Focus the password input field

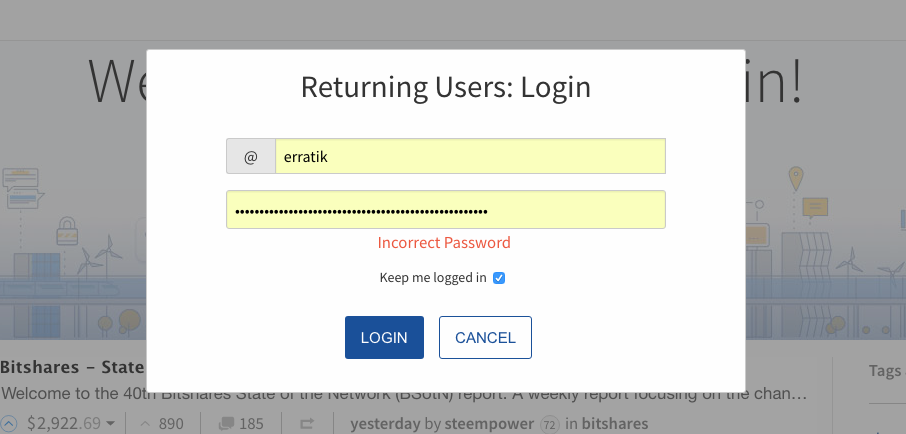(446, 210)
